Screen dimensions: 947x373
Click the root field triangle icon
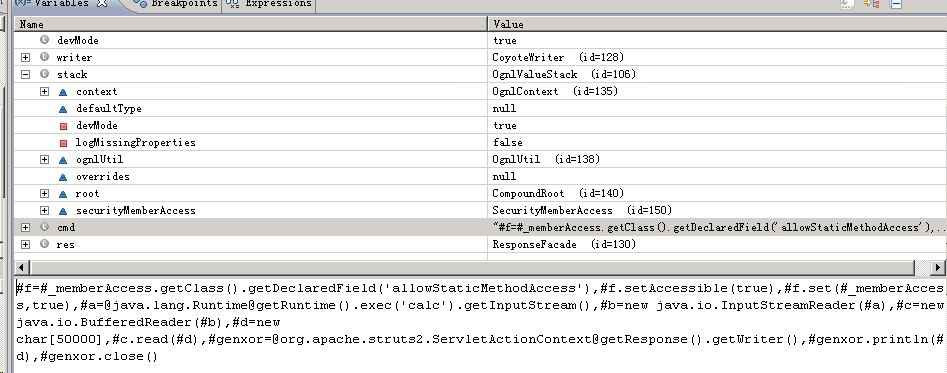(63, 193)
